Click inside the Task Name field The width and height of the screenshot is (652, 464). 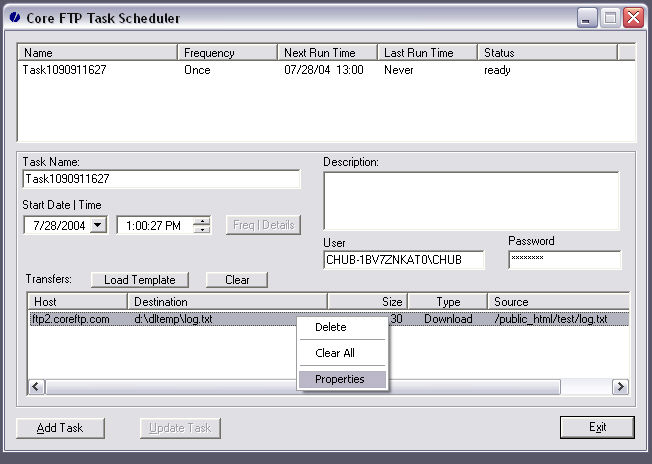coord(160,179)
